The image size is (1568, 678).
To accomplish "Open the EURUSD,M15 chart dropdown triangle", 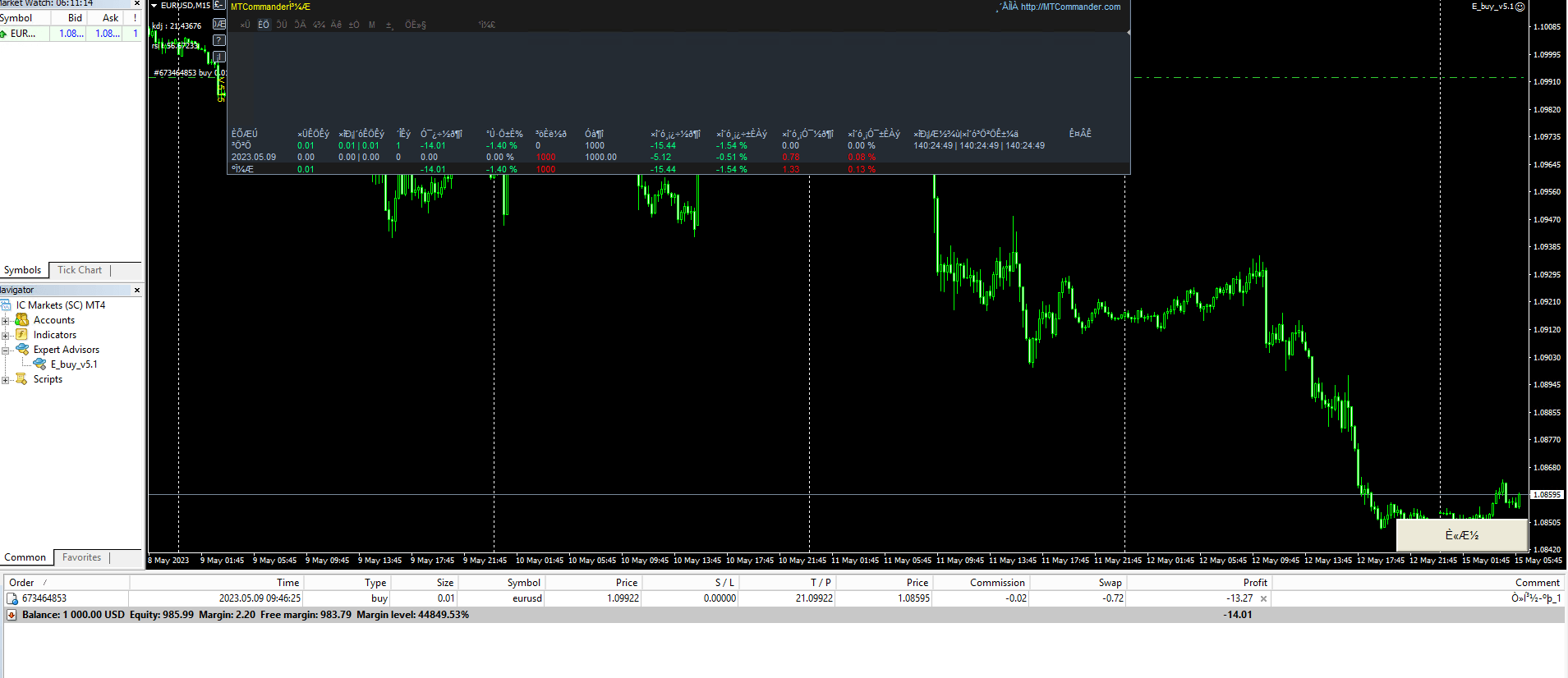I will (x=154, y=6).
